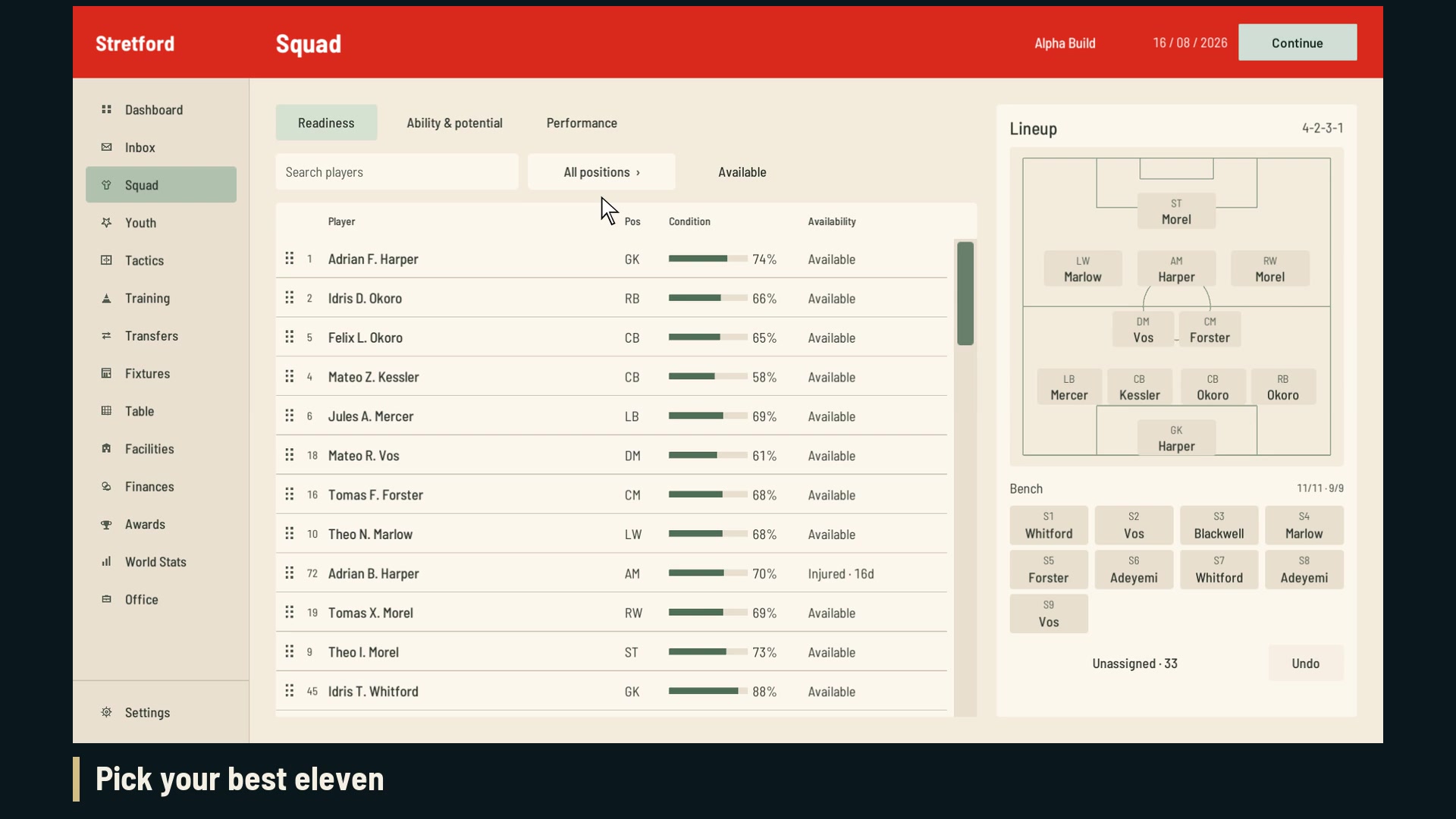Viewport: 1456px width, 819px height.
Task: Click the Awards trophy icon
Action: click(106, 524)
